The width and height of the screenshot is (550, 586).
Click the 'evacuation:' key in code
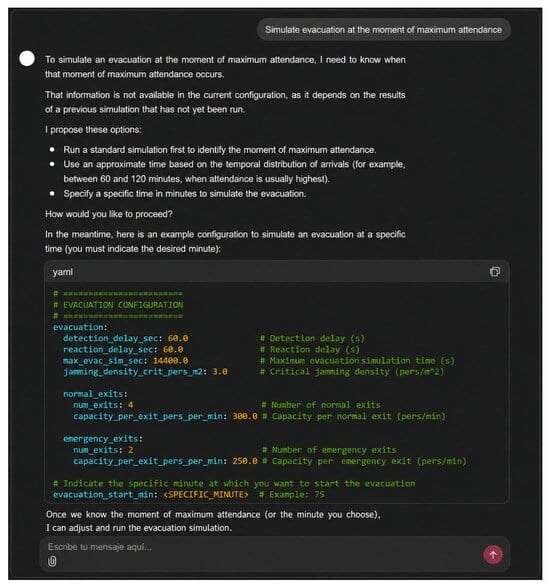point(80,327)
